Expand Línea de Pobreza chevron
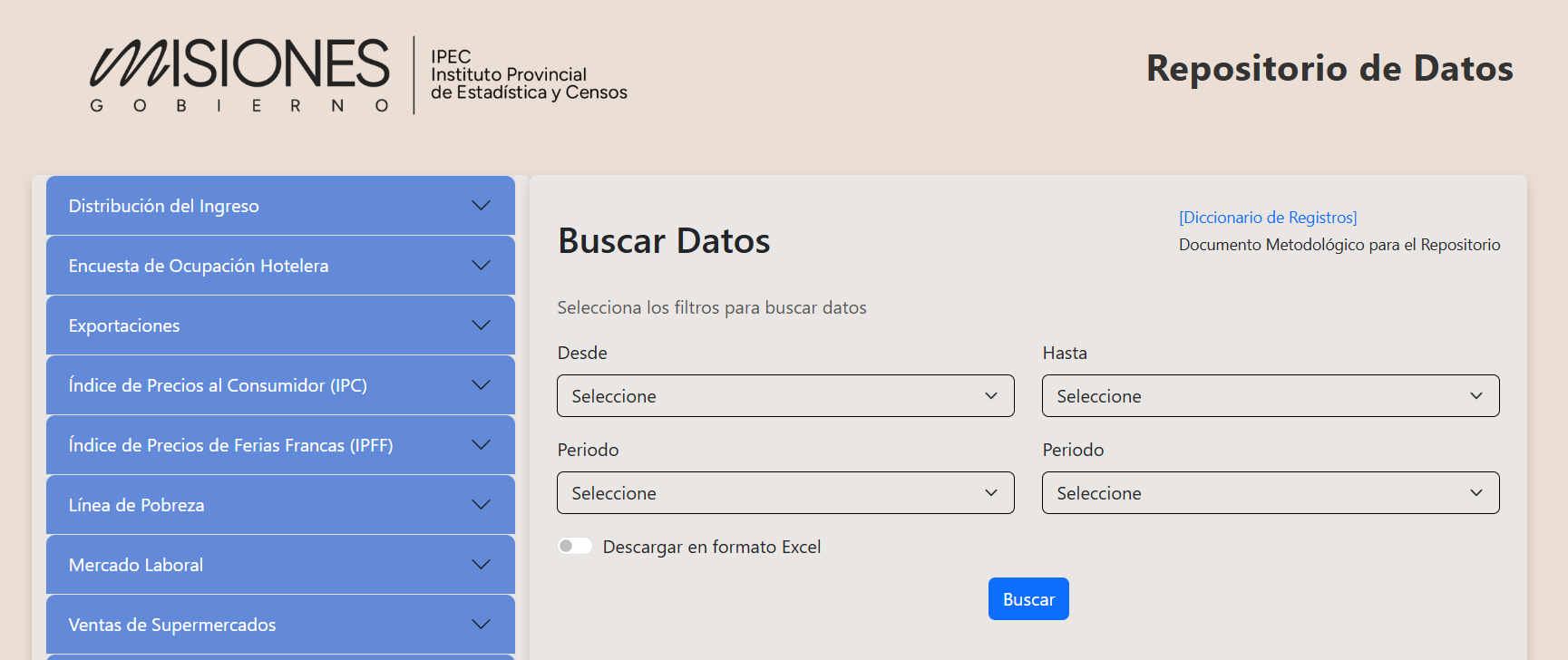Screen dimensions: 1568x660 coord(482,505)
